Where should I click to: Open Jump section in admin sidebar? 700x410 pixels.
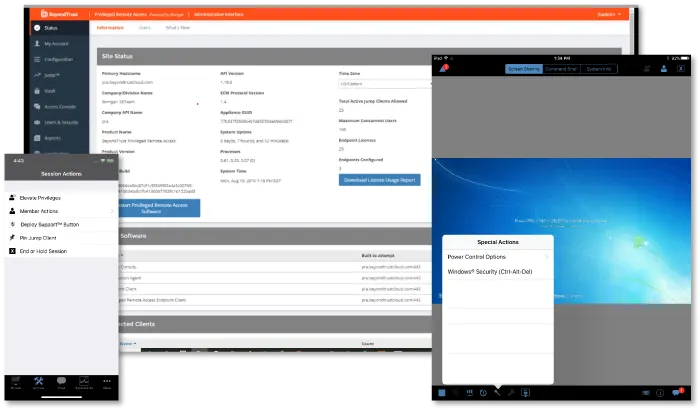59,75
